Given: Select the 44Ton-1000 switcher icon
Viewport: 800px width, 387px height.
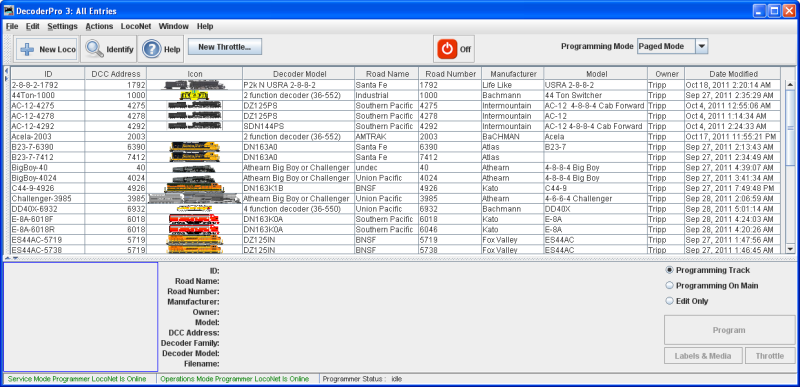Looking at the screenshot, I should (x=194, y=95).
